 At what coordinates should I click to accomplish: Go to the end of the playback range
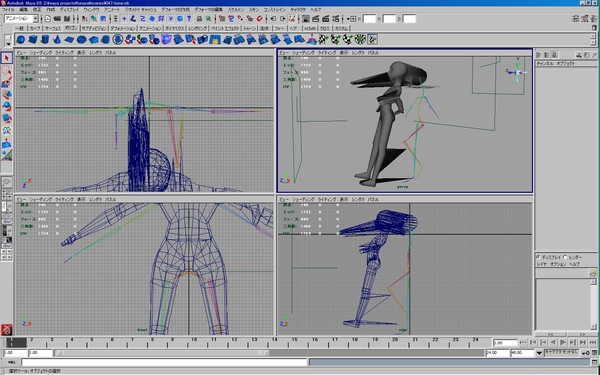[x=593, y=342]
